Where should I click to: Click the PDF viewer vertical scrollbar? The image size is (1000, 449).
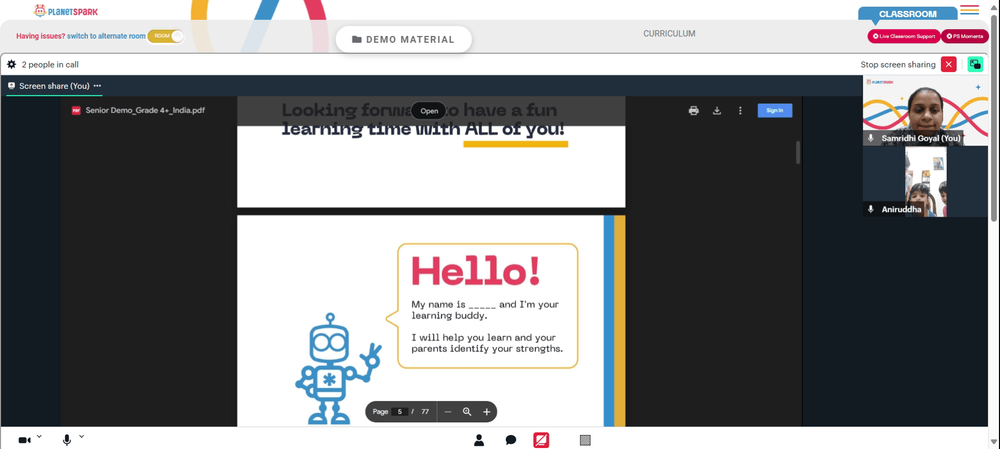(x=798, y=152)
